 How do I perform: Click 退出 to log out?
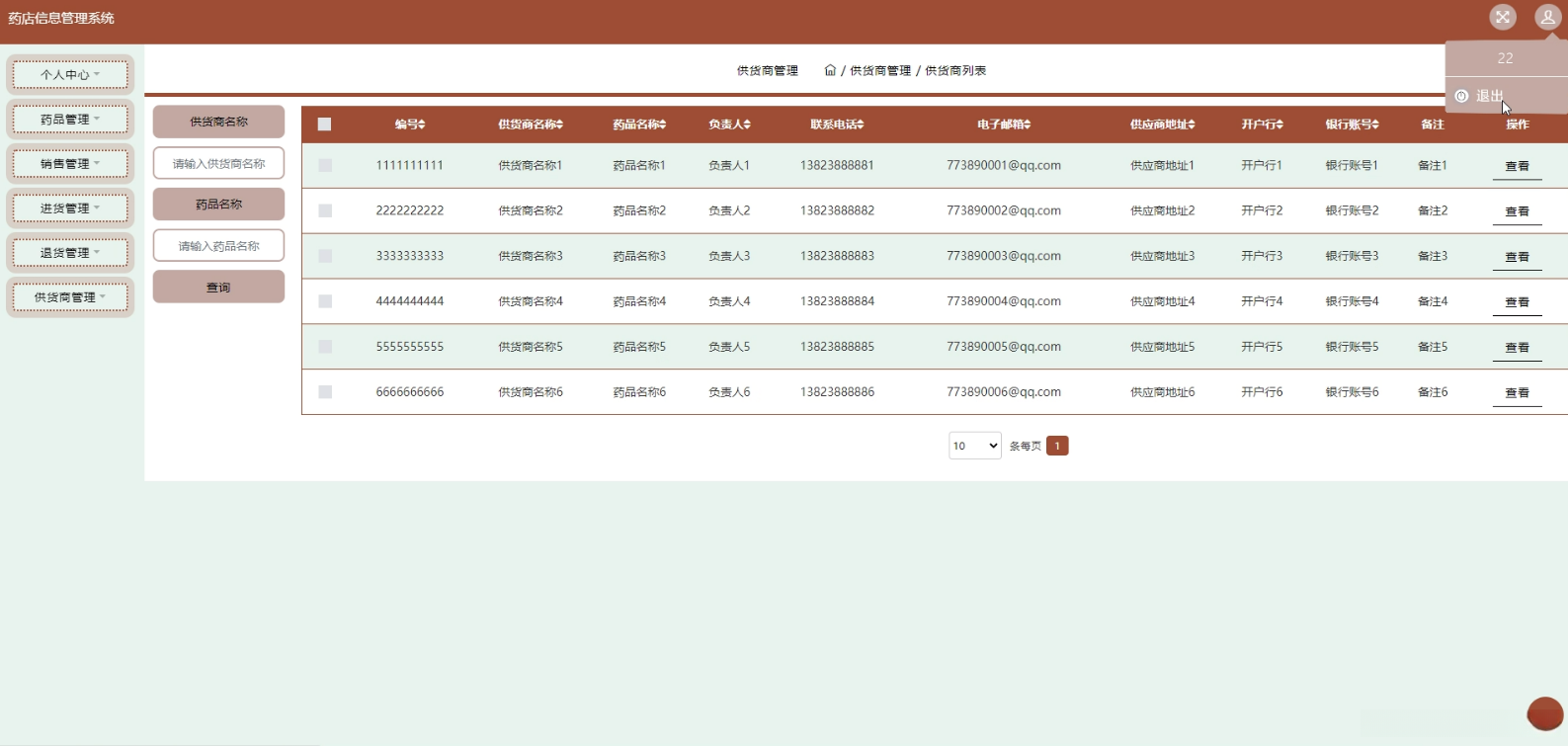[1489, 96]
